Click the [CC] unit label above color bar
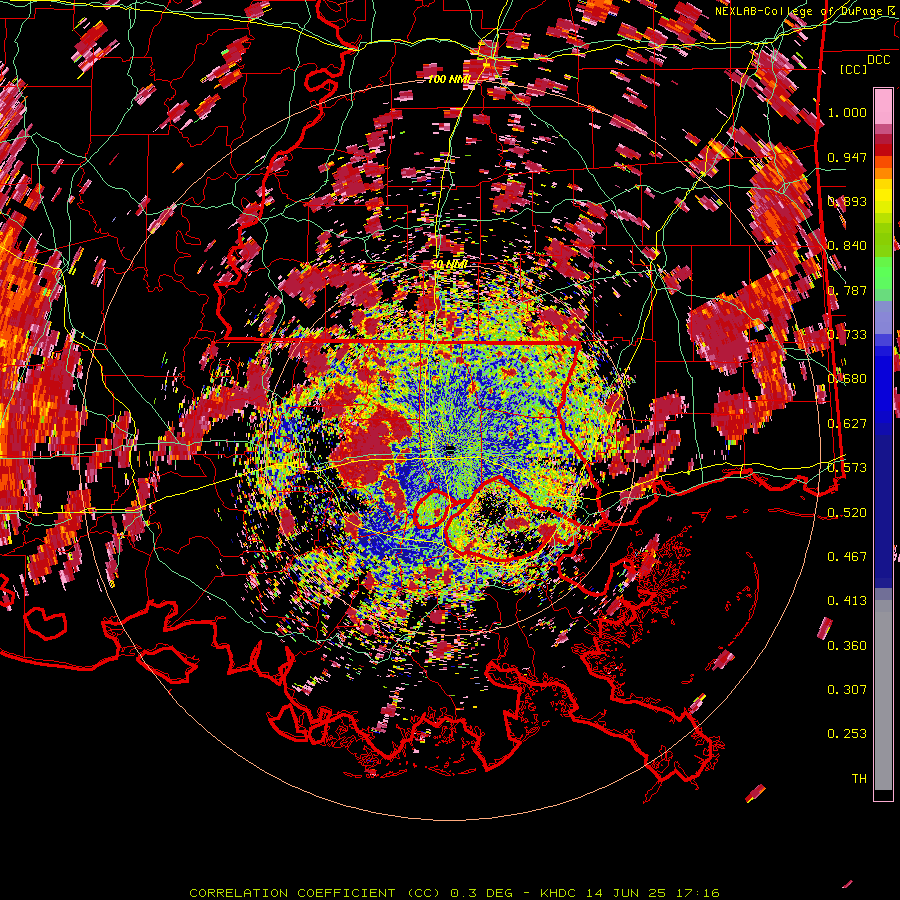Viewport: 900px width, 900px height. [x=853, y=69]
